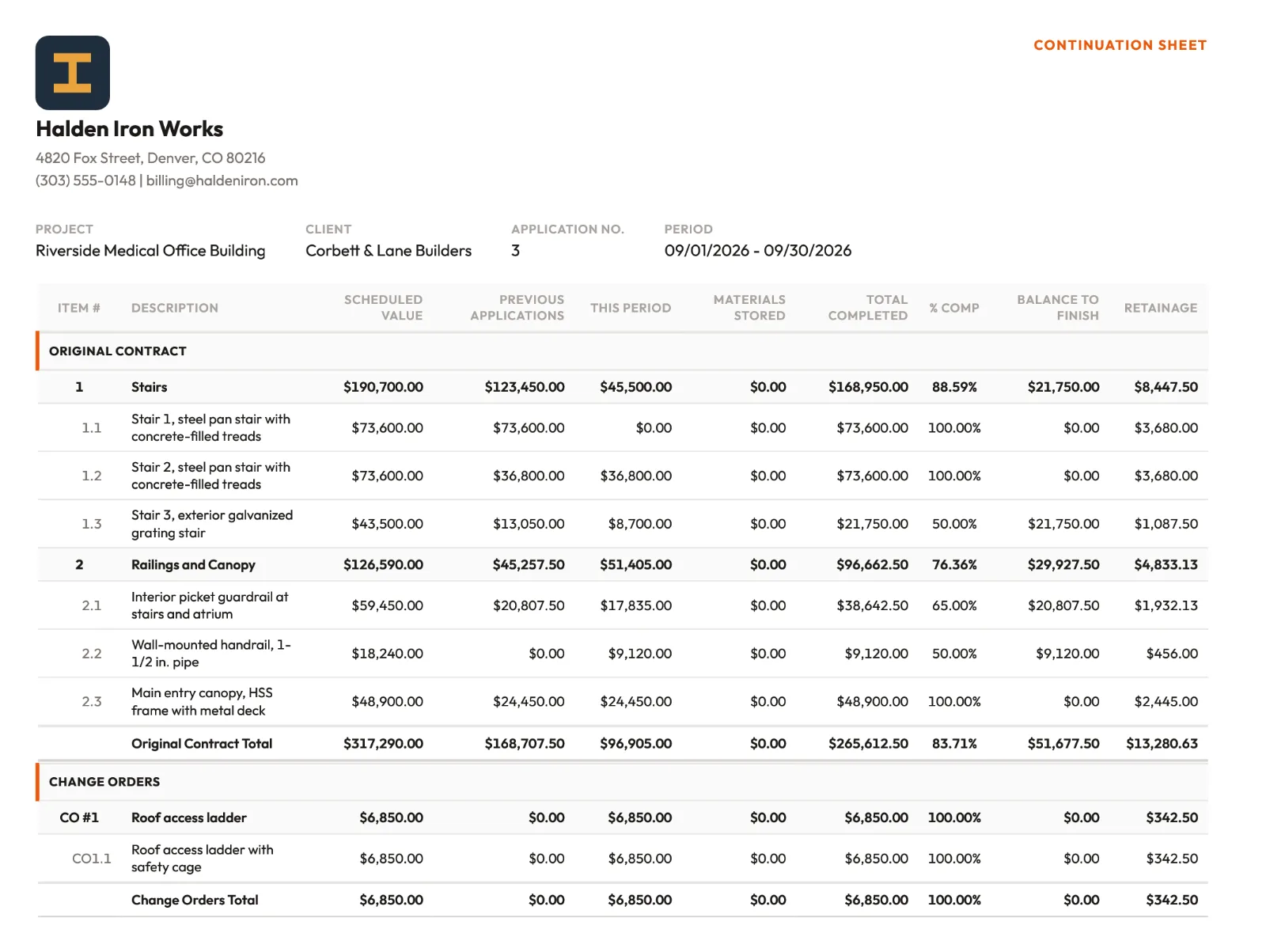Click Original Contract Total balance $51,677.50
The height and width of the screenshot is (952, 1266).
1063,744
